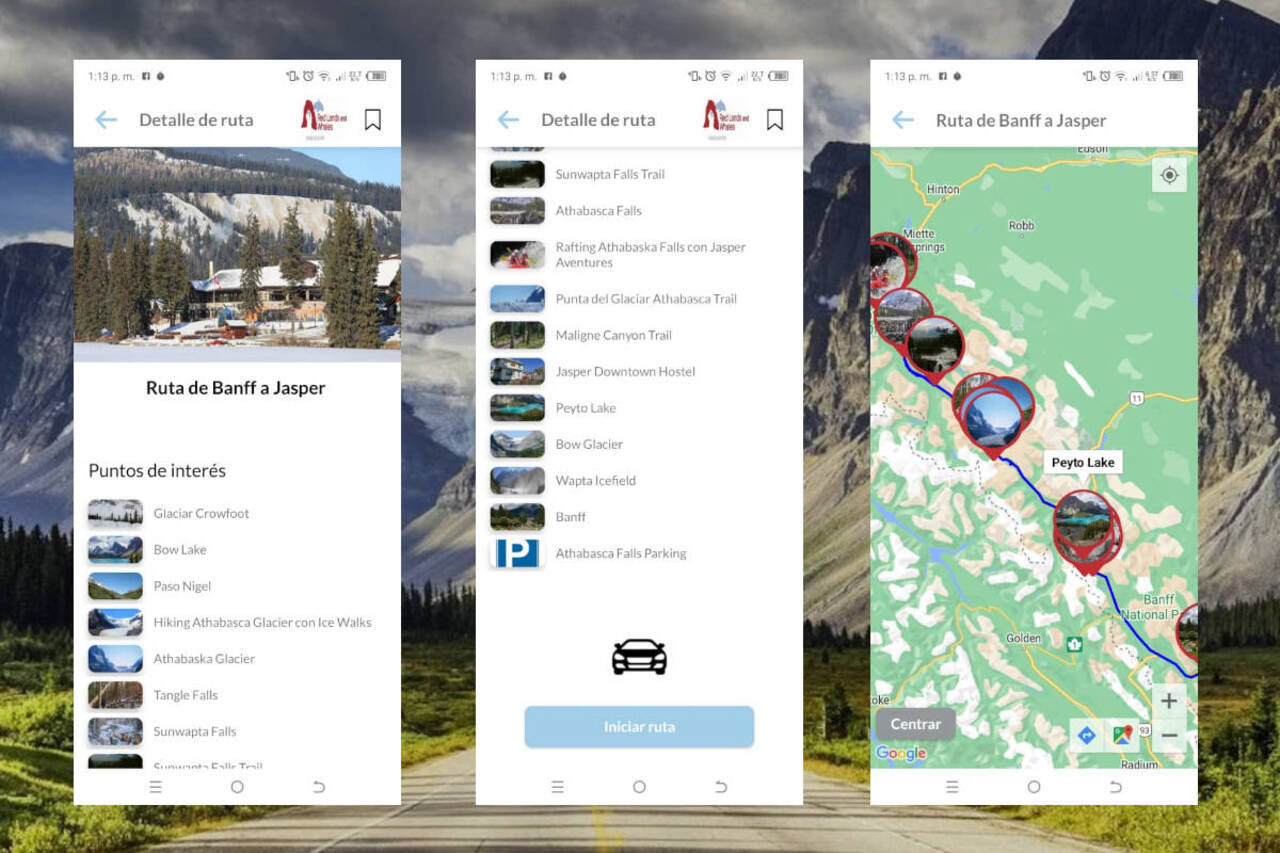This screenshot has width=1280, height=853.
Task: Tap the Android home circle on the left phone
Action: tap(237, 787)
